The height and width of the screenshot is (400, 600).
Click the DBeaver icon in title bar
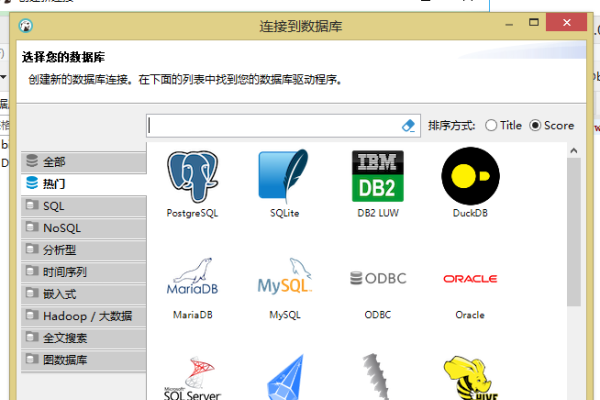click(26, 26)
